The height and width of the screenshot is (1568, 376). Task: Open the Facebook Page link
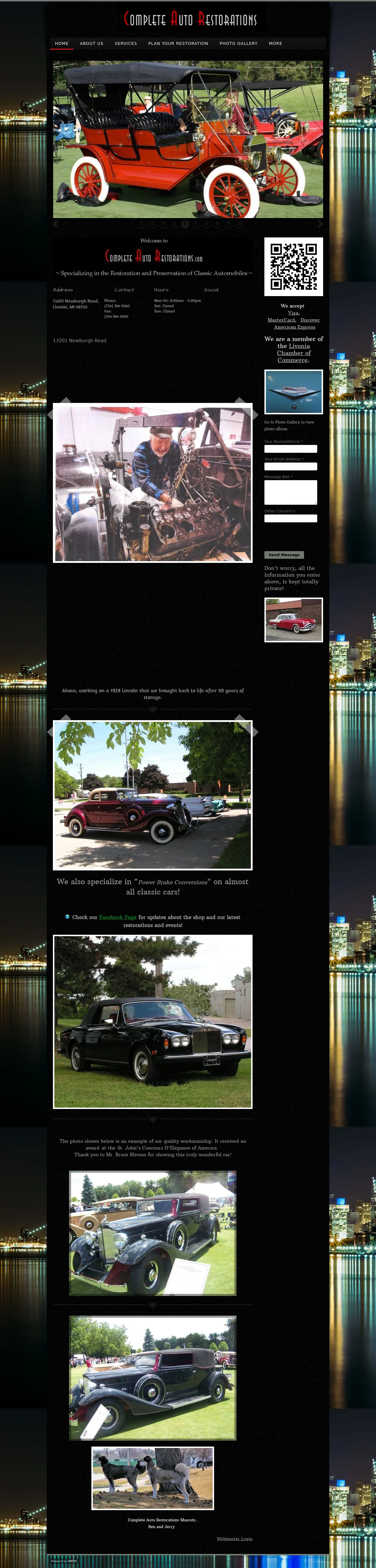117,917
